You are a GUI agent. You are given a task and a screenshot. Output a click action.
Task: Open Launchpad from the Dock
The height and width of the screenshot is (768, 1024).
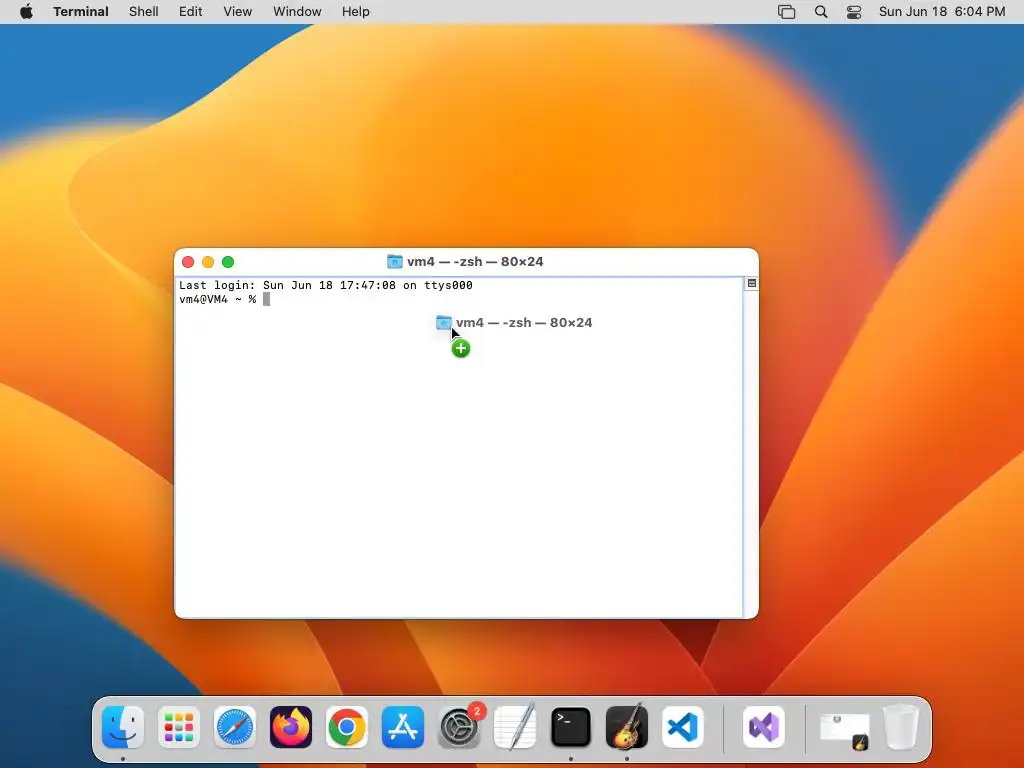pyautogui.click(x=179, y=727)
